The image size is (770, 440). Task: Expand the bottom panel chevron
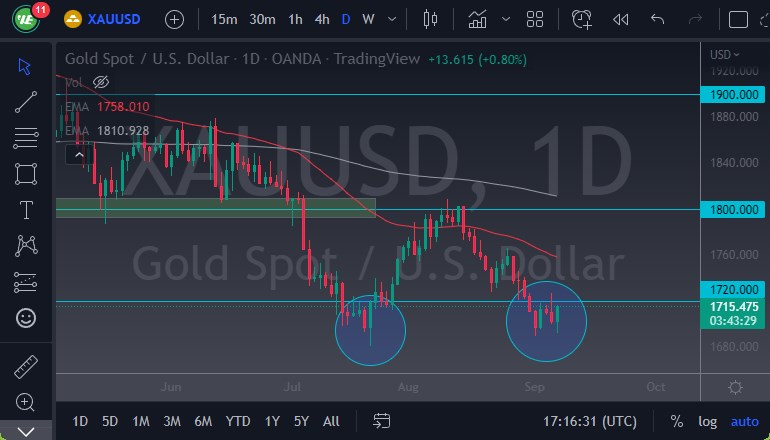[26, 432]
